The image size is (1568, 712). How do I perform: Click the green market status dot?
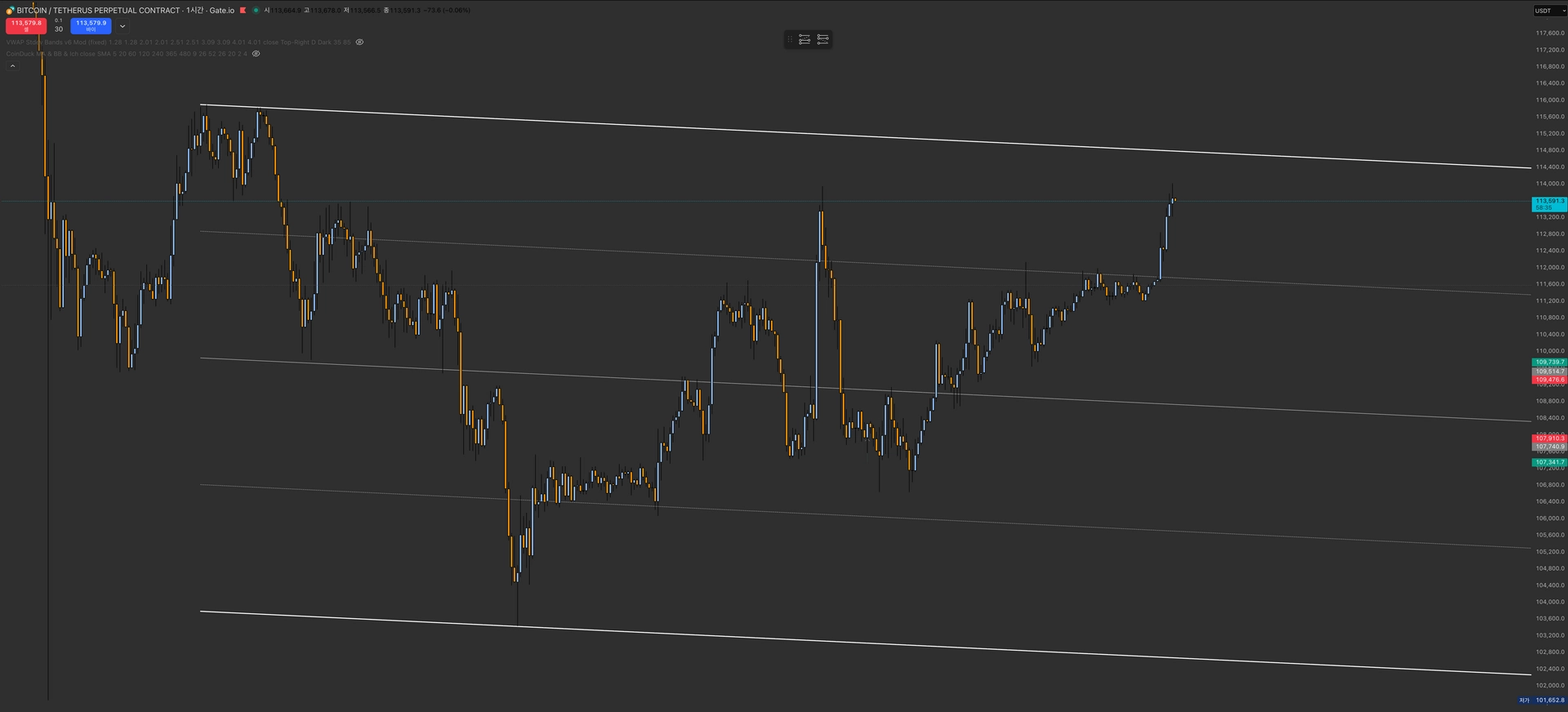[256, 11]
